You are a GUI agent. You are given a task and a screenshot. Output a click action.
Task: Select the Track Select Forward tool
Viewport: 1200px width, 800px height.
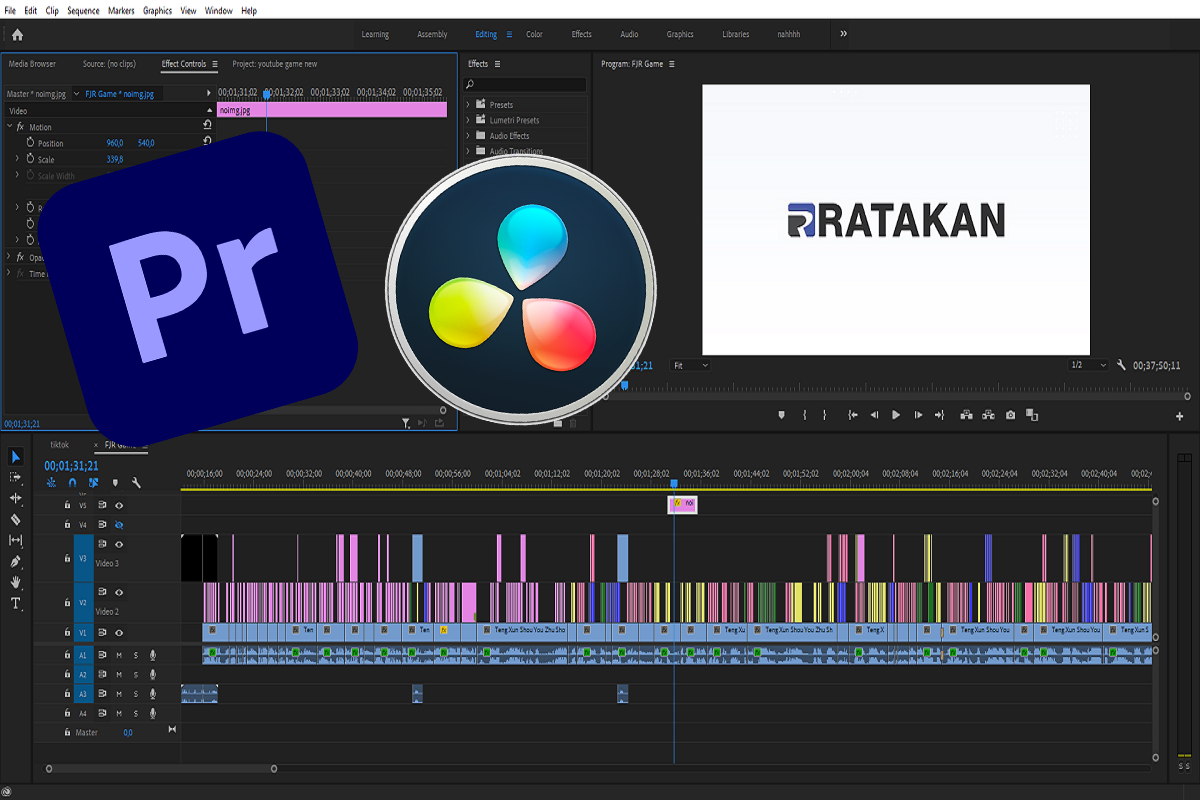click(16, 478)
